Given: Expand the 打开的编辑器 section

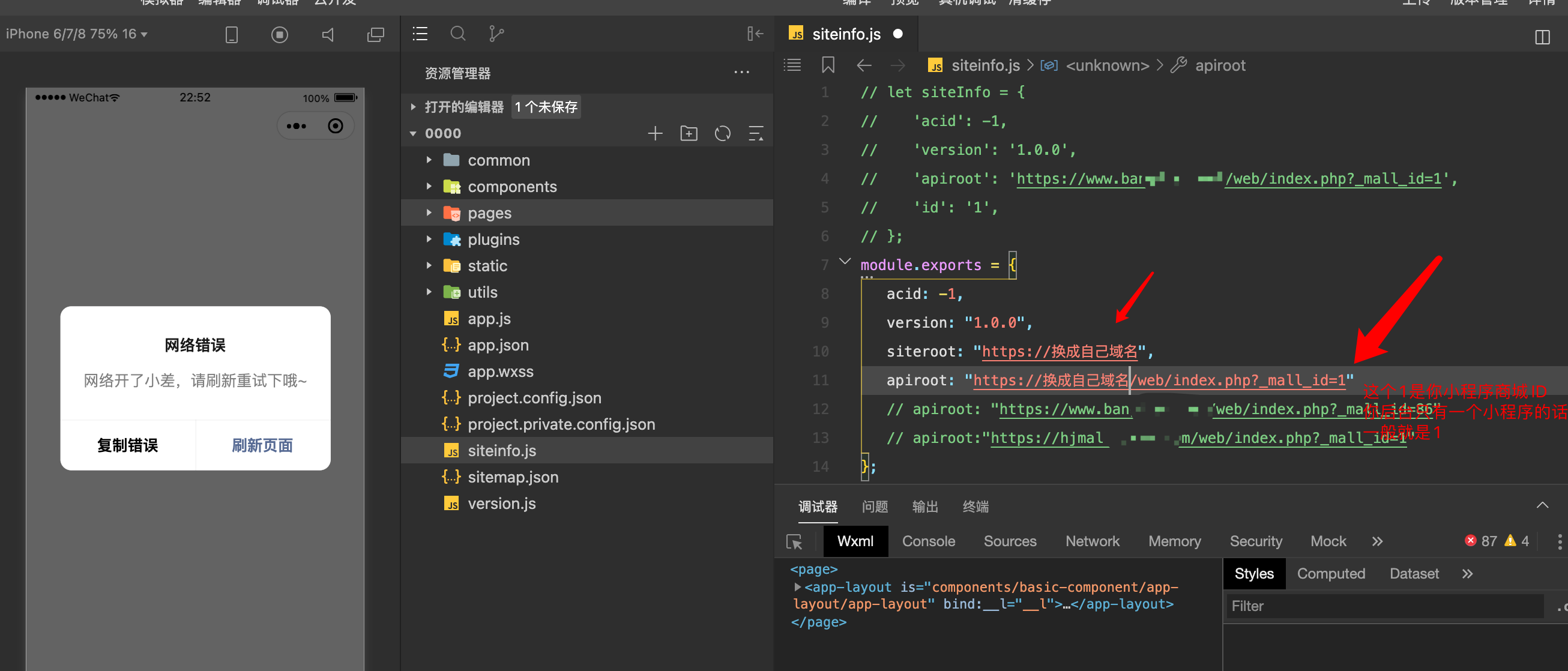Looking at the screenshot, I should click(x=464, y=107).
